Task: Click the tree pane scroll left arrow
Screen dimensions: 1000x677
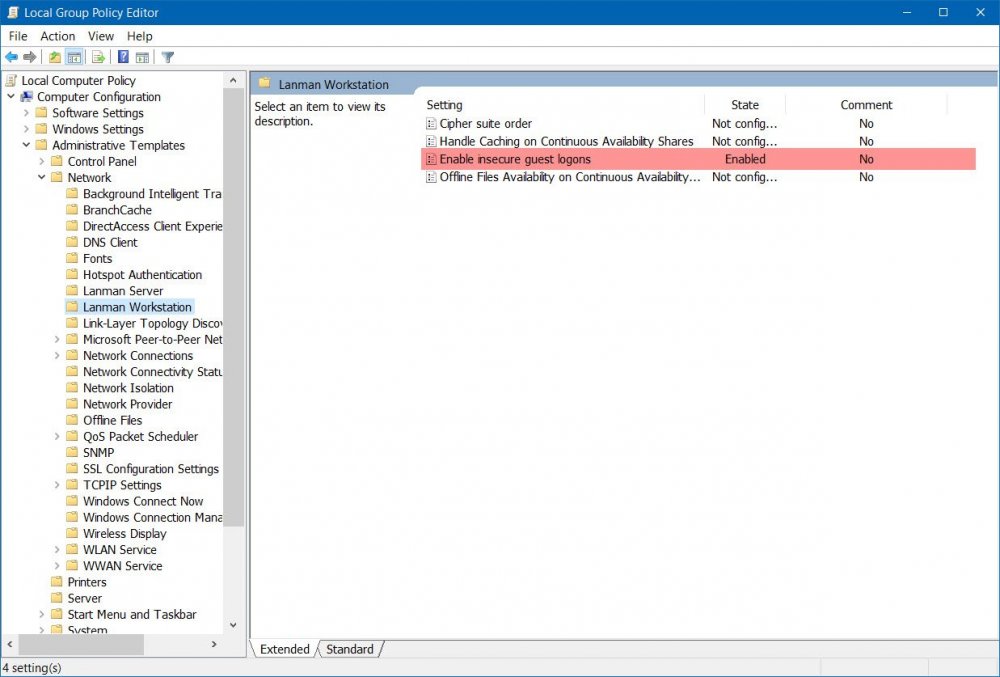Action: [10, 644]
